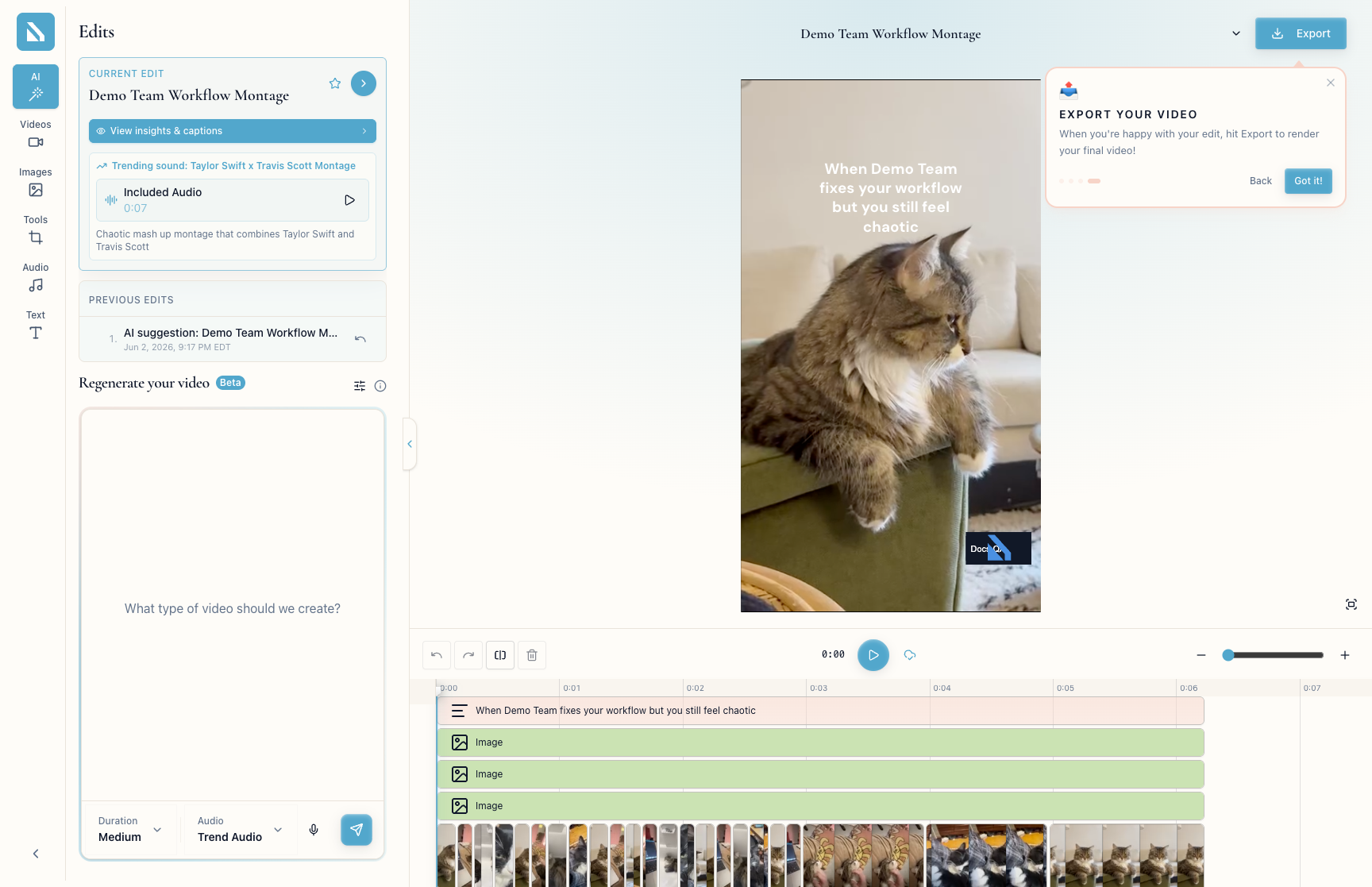Open the Tools crop section
This screenshot has width=1372, height=887.
pos(36,229)
